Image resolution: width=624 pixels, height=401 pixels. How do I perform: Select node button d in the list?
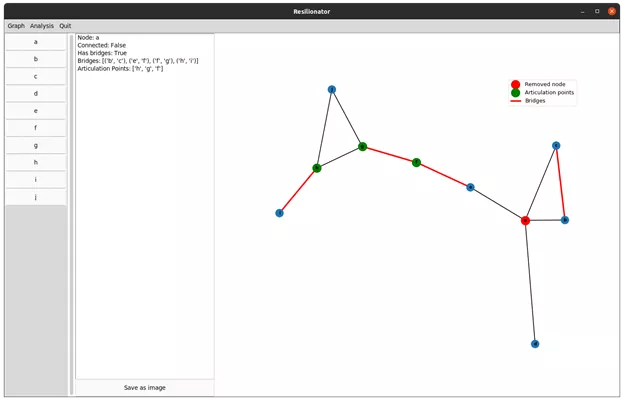36,93
